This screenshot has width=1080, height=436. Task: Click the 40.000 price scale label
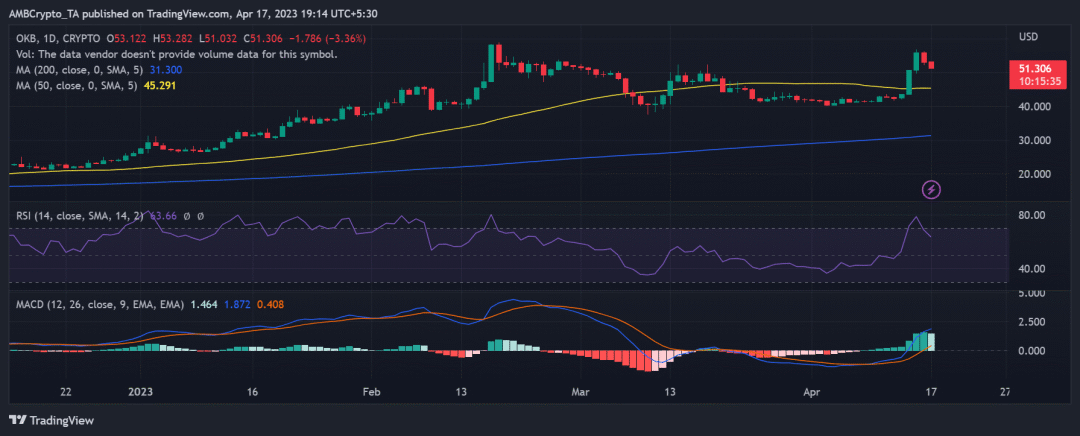(x=1036, y=107)
